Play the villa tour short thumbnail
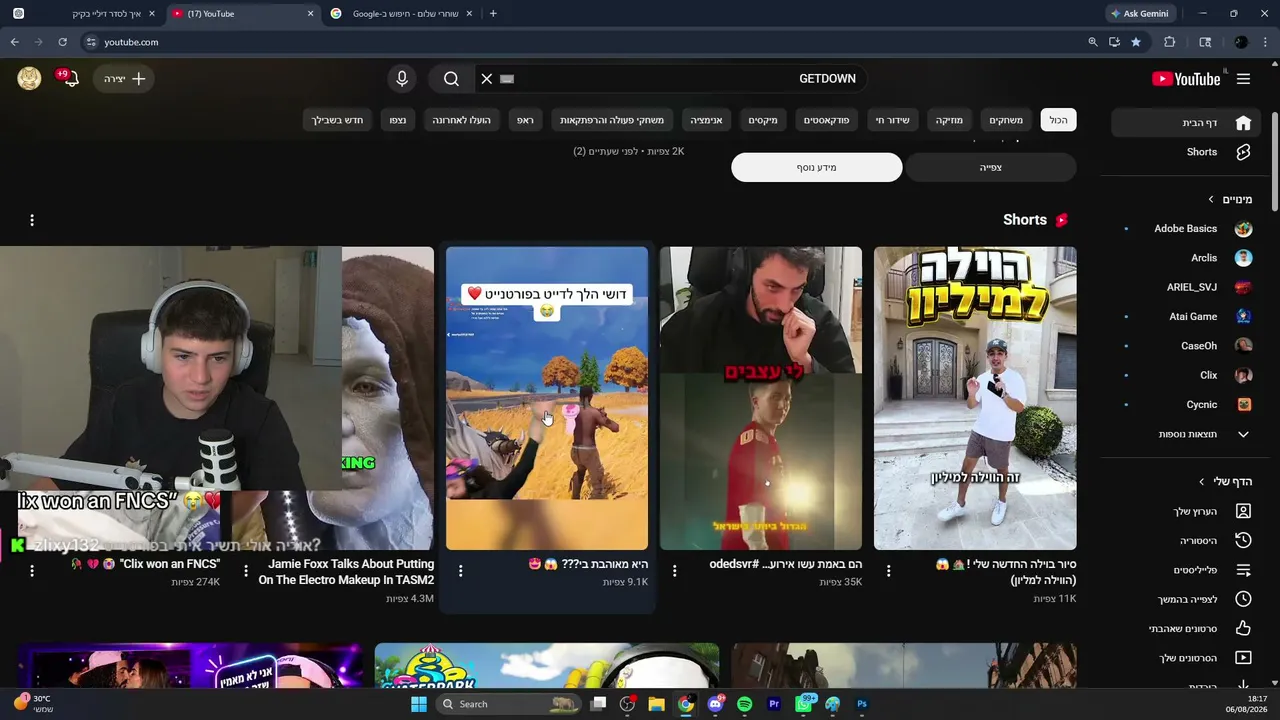Image resolution: width=1280 pixels, height=720 pixels. pos(975,398)
